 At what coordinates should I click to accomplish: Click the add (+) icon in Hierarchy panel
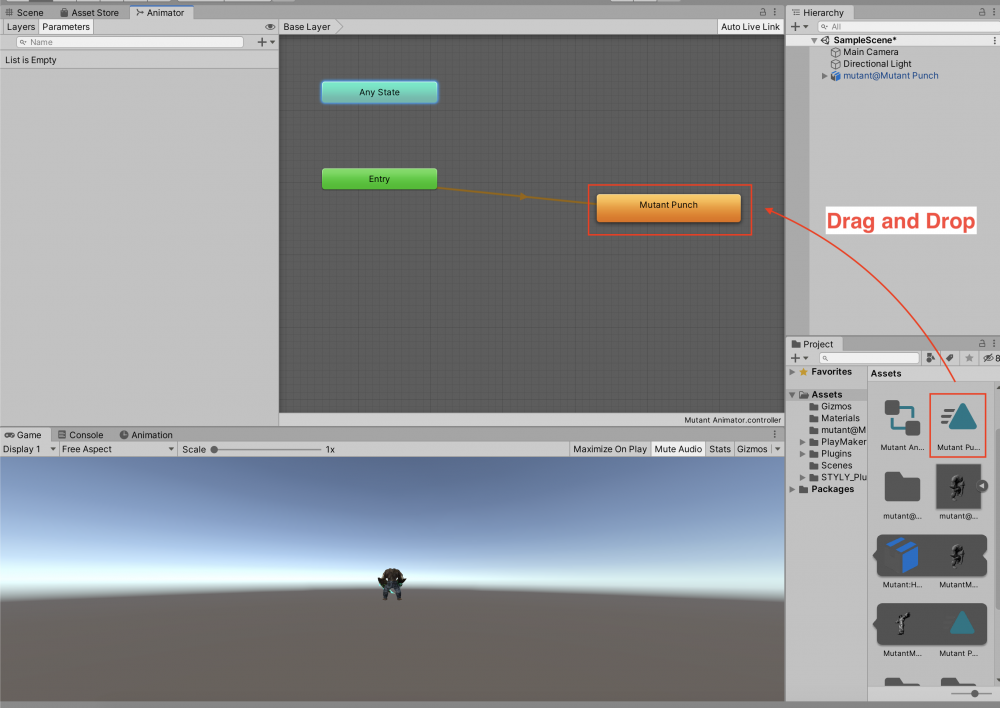point(796,26)
